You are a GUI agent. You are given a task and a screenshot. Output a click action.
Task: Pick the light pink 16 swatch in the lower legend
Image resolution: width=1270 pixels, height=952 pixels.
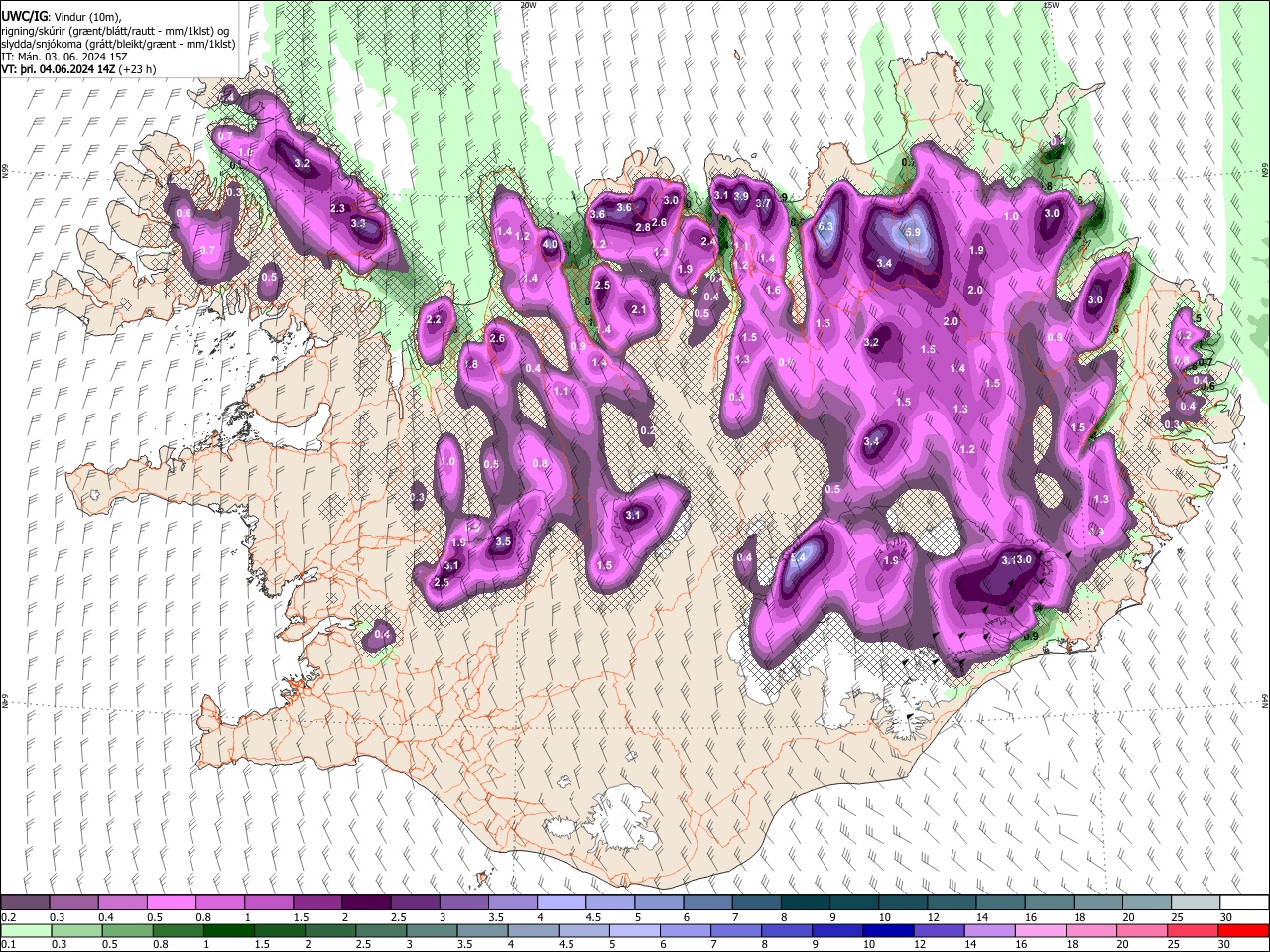point(1040,930)
